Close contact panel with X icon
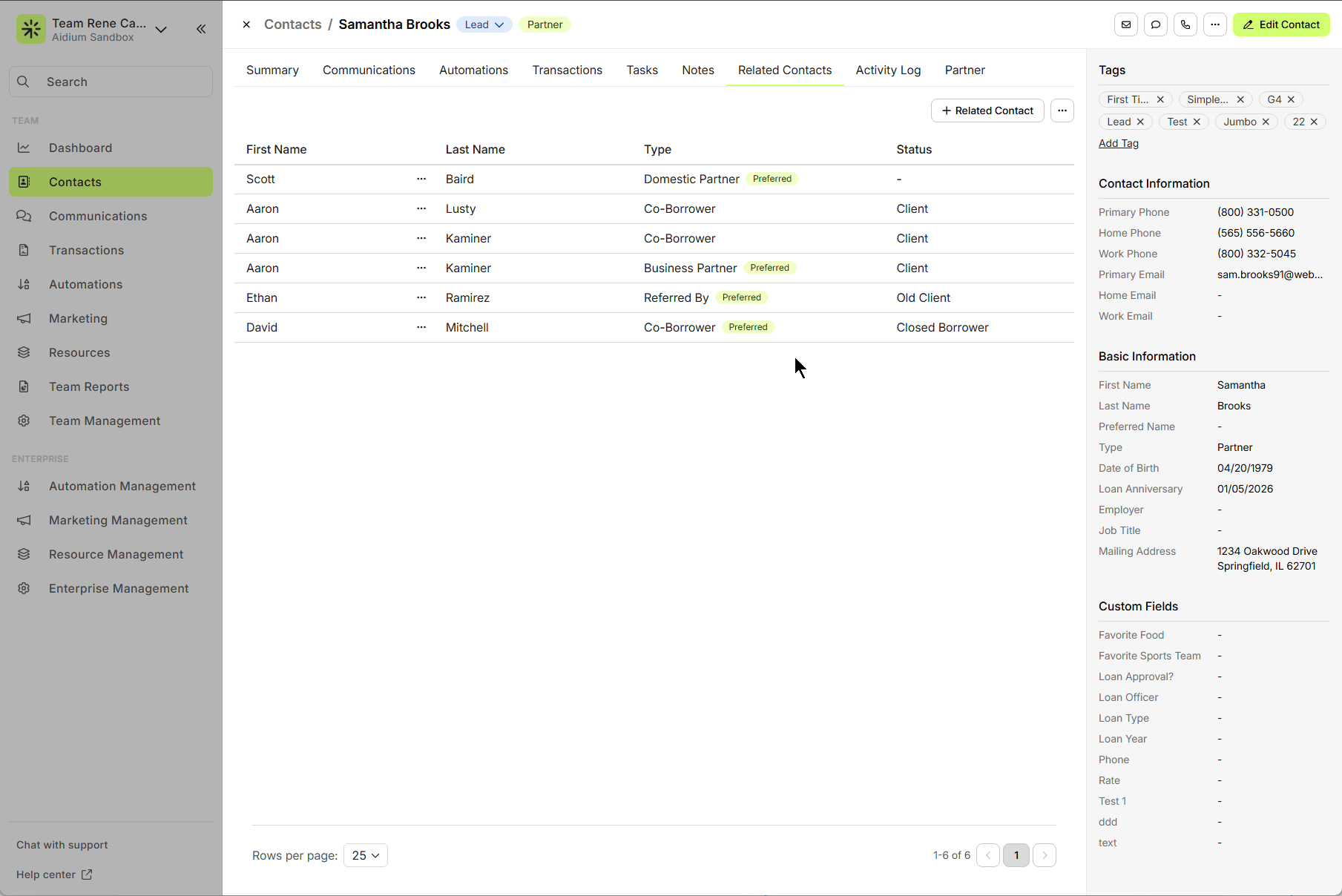 pos(246,24)
